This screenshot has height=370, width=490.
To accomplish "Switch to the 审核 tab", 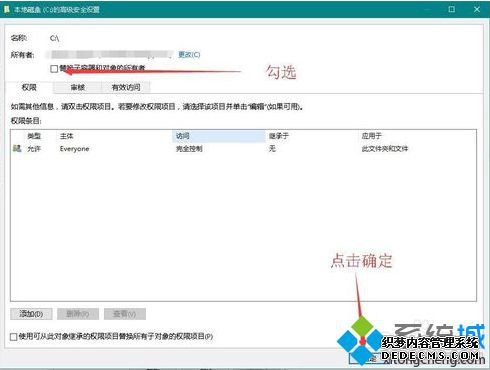I will (77, 87).
